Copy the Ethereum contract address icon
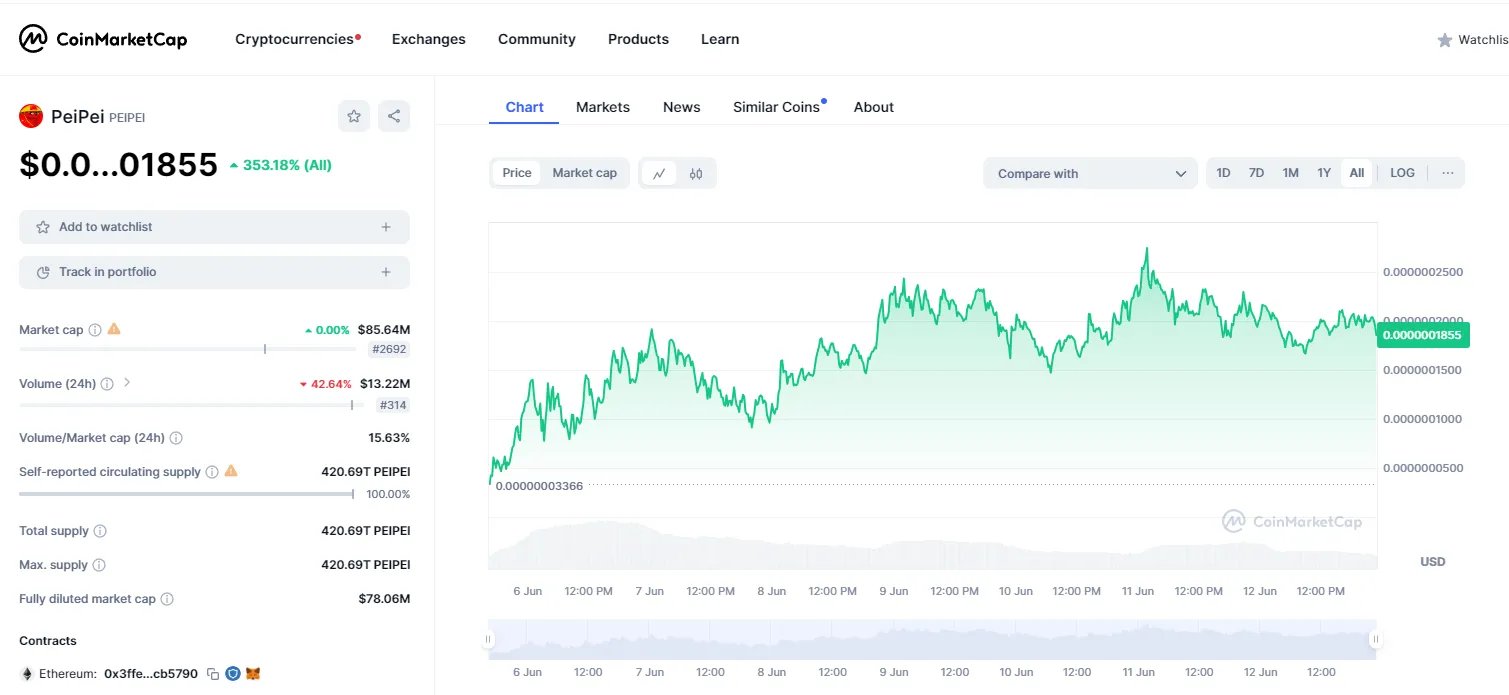 pyautogui.click(x=213, y=674)
